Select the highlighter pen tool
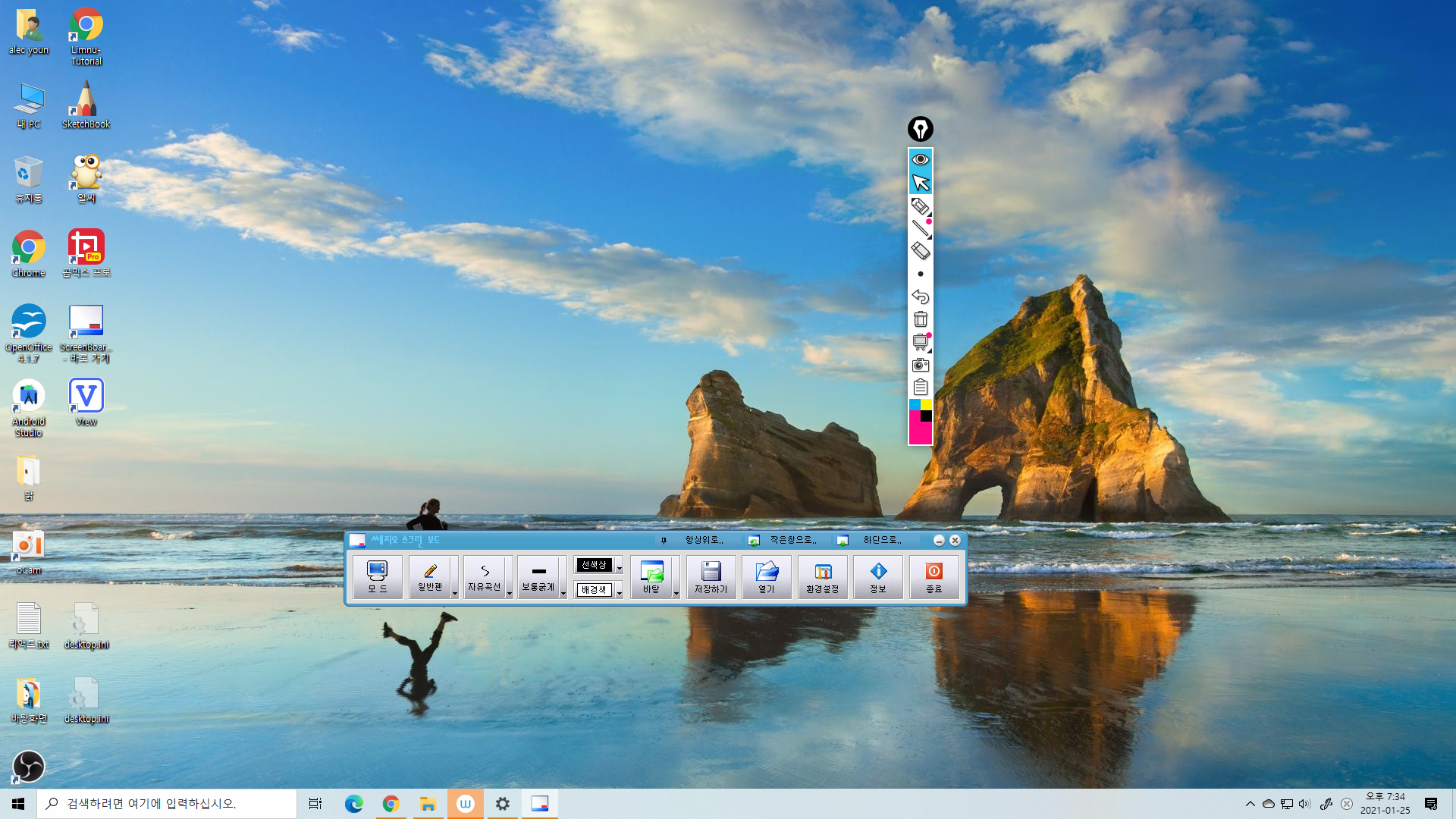The image size is (1456, 819). [920, 206]
